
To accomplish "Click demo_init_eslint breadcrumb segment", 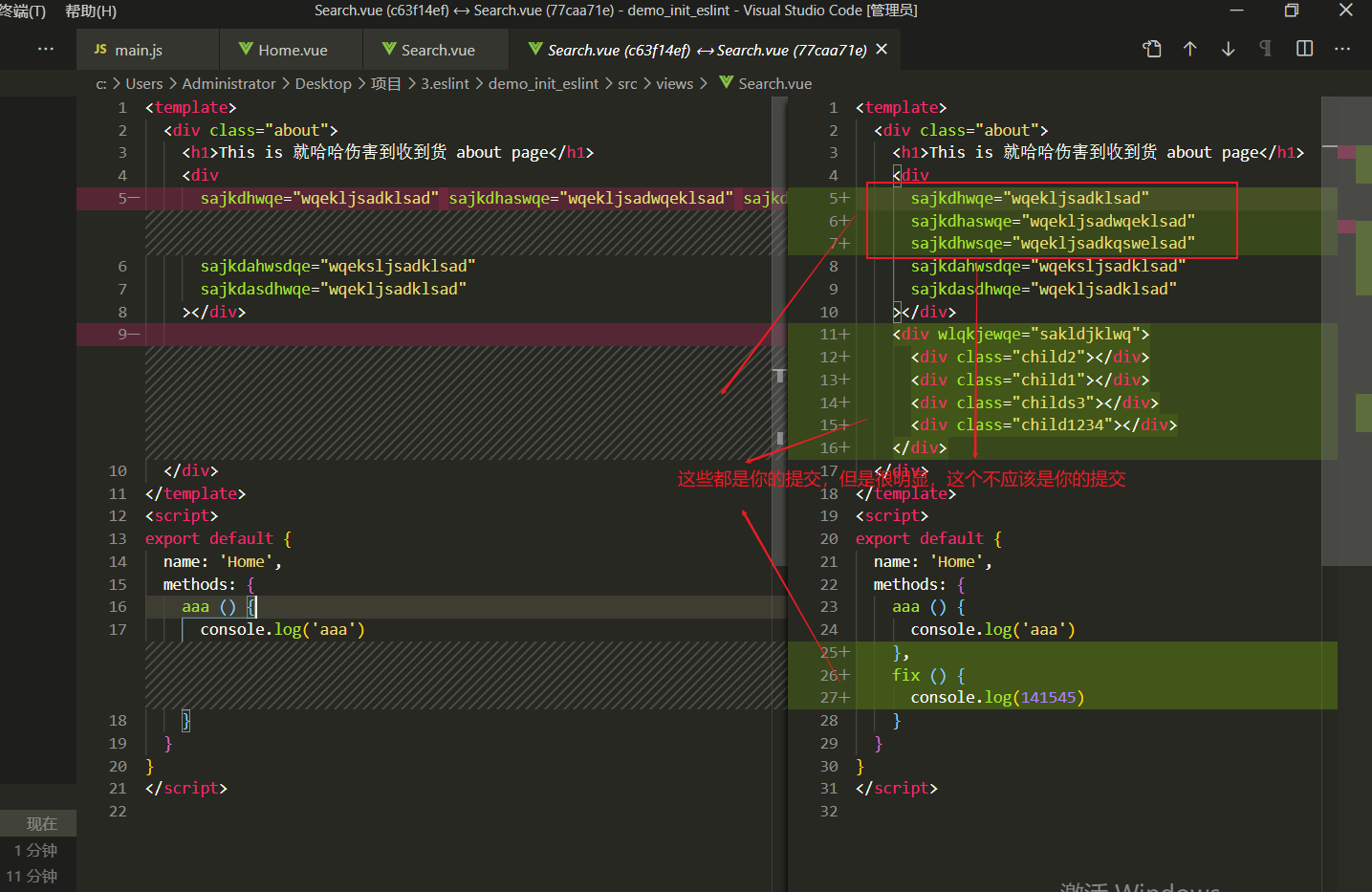I will point(543,83).
